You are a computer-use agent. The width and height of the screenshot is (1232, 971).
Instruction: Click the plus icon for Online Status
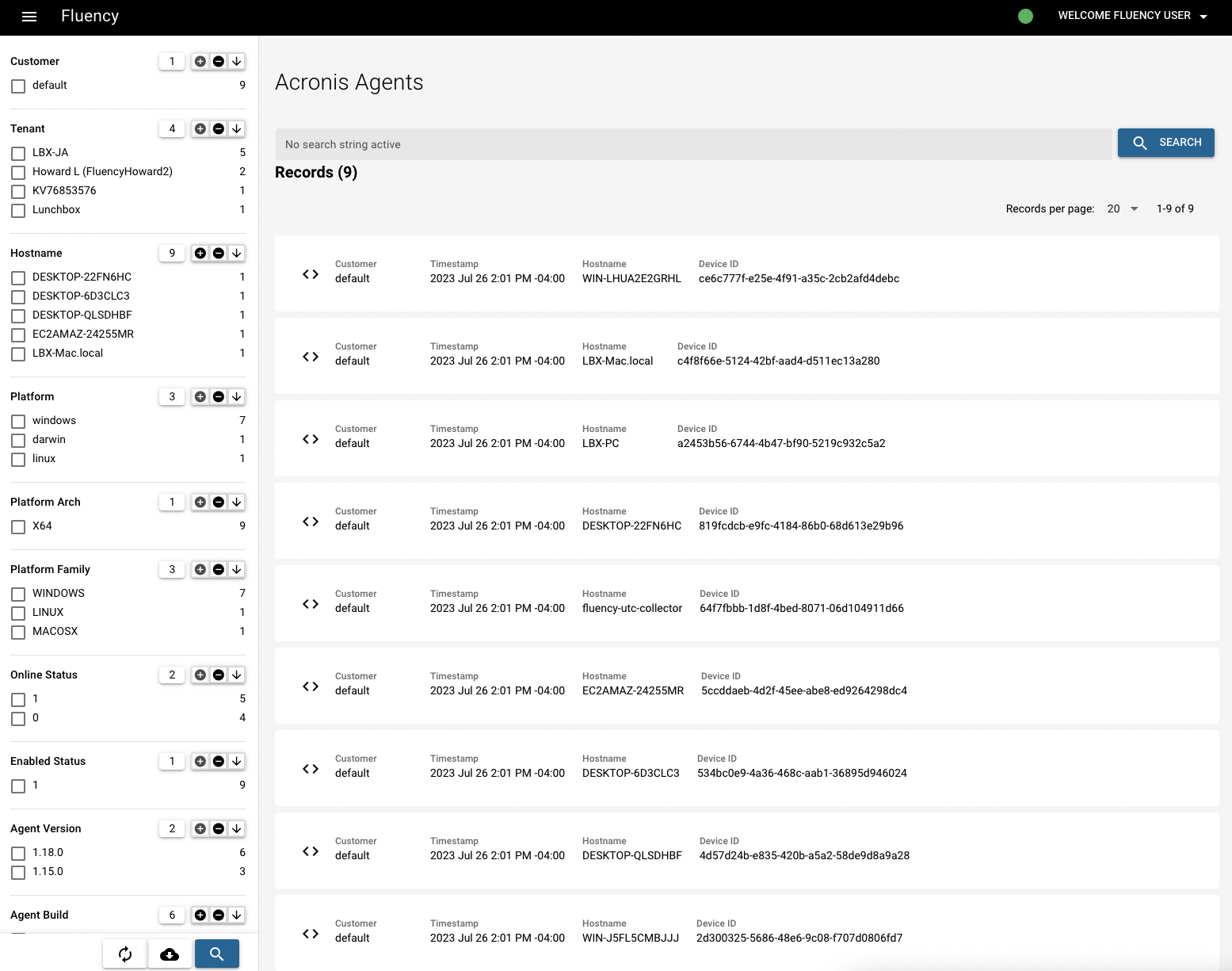tap(200, 675)
